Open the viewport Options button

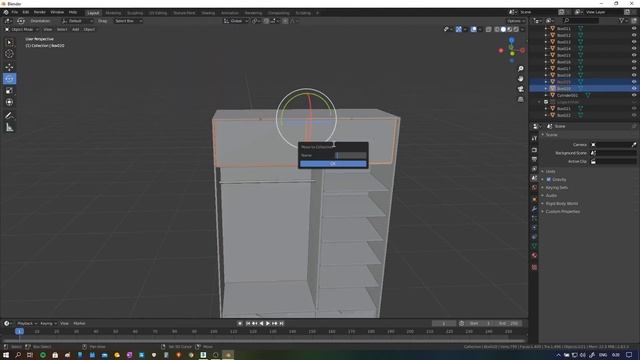coord(516,21)
